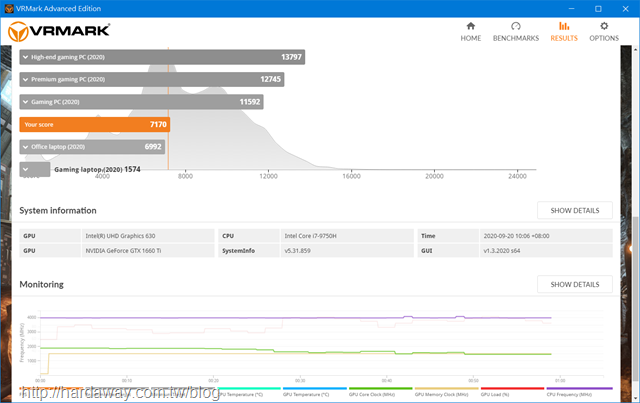This screenshot has height=403, width=640.
Task: Click the score 13797
Action: pyautogui.click(x=291, y=57)
